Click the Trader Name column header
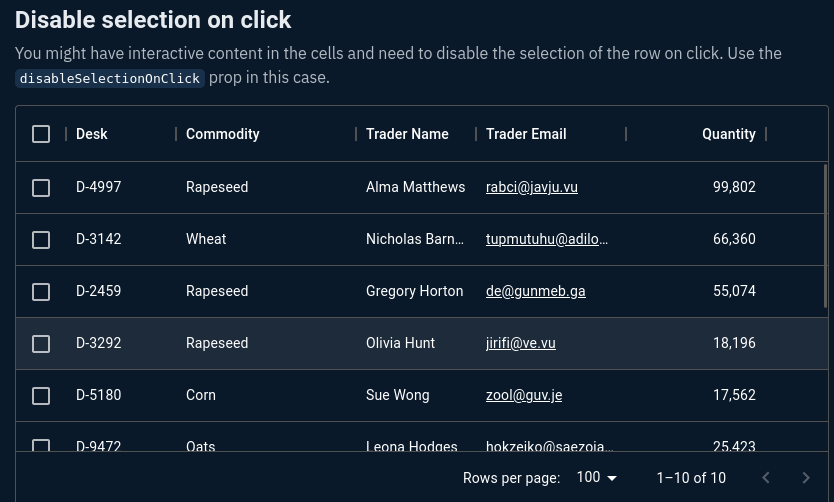The width and height of the screenshot is (834, 502). tap(407, 134)
